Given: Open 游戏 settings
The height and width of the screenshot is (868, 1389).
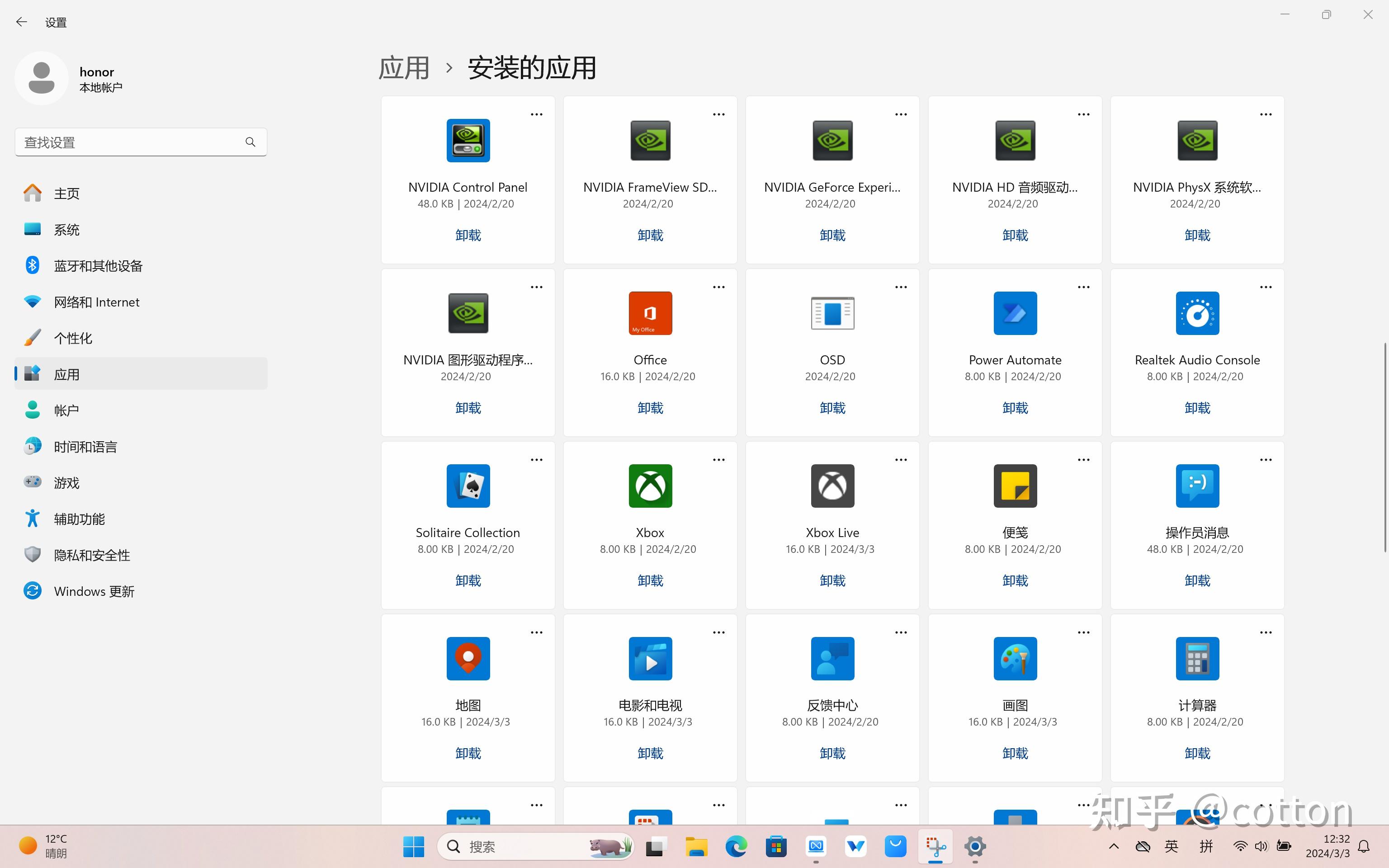Looking at the screenshot, I should click(141, 483).
